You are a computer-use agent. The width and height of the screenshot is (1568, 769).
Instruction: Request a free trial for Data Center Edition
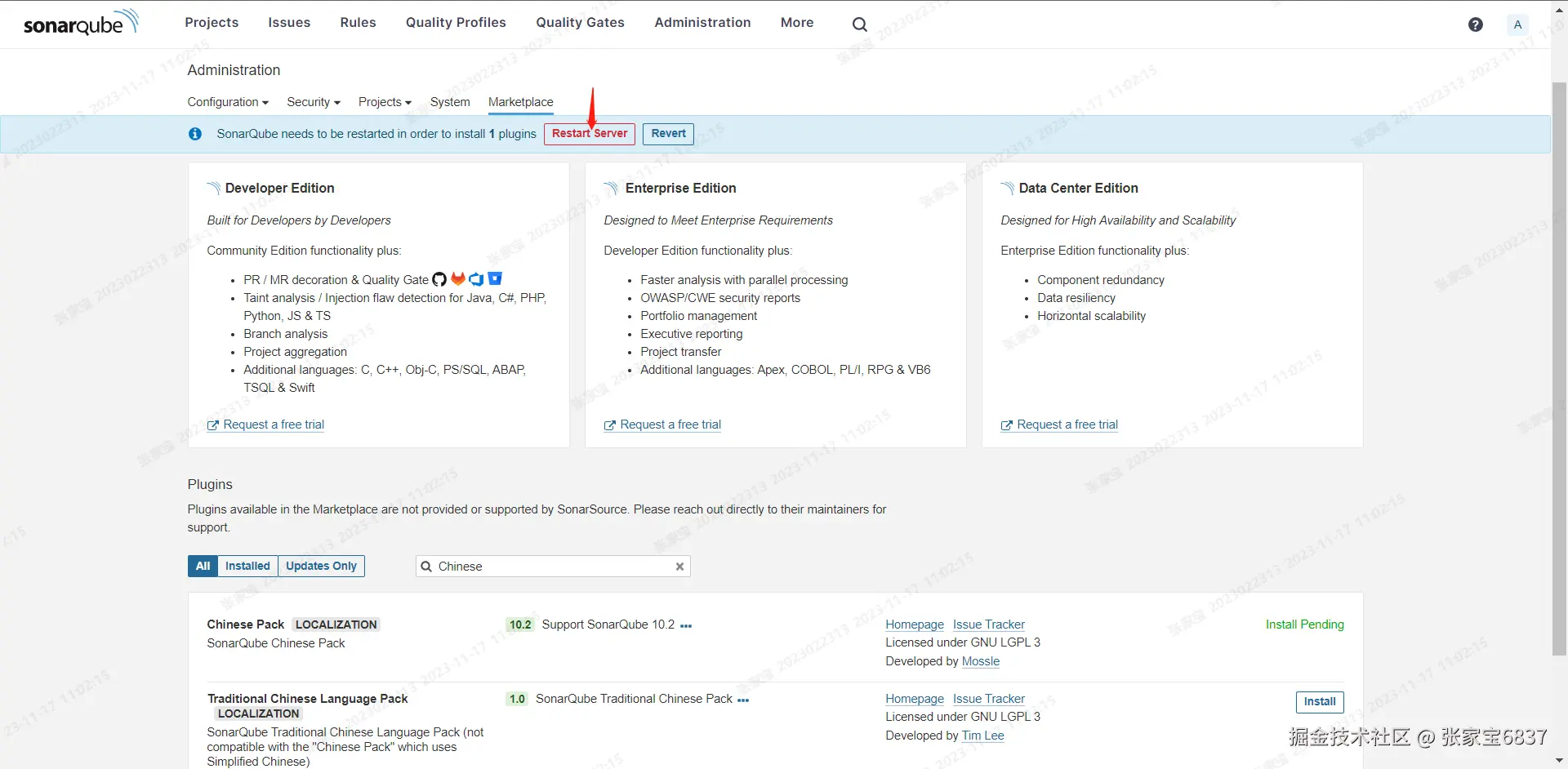[1067, 425]
